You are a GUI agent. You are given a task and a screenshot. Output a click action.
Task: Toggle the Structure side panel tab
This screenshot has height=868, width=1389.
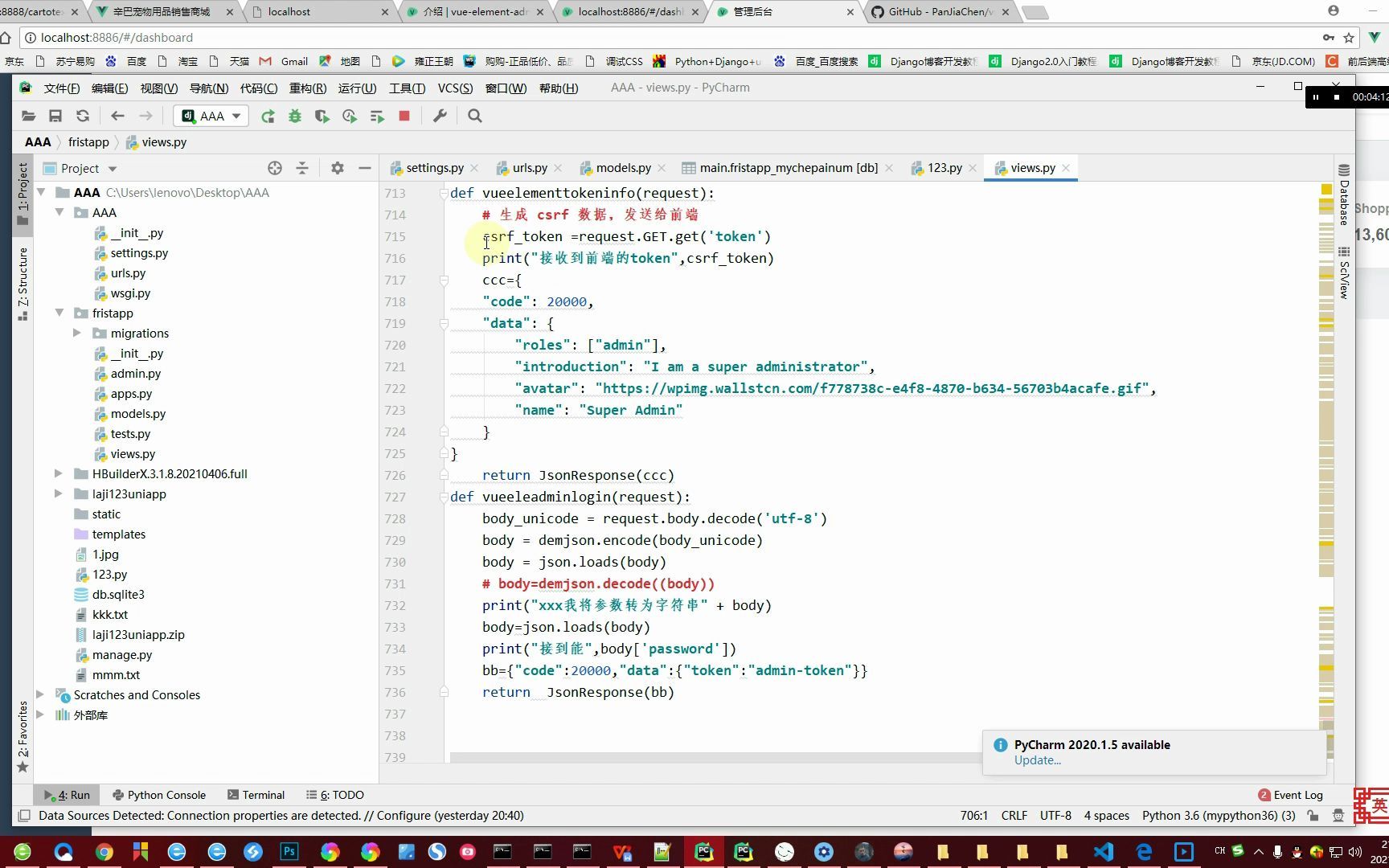click(x=23, y=285)
